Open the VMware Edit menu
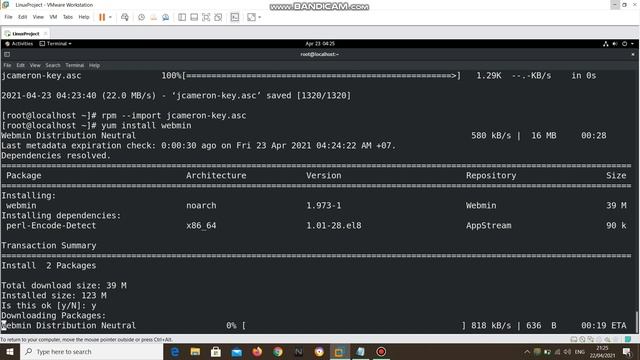This screenshot has width=640, height=360. pyautogui.click(x=22, y=17)
